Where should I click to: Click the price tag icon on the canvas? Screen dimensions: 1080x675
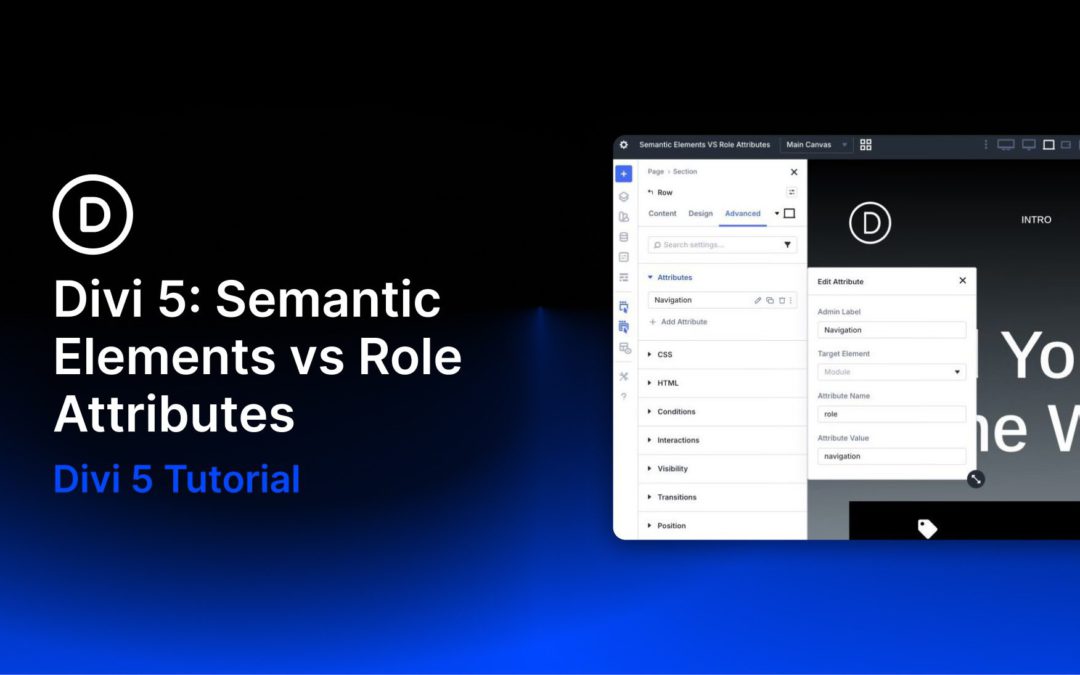927,528
